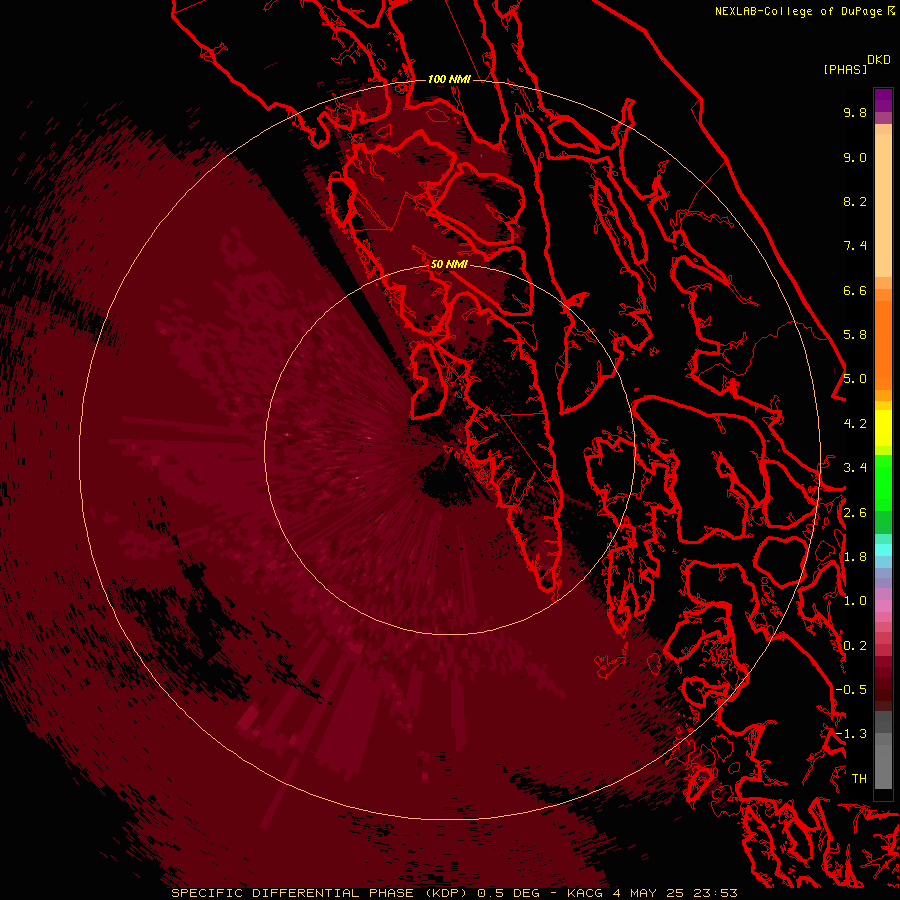Click the 8.2 scale value
The height and width of the screenshot is (900, 900).
click(855, 201)
